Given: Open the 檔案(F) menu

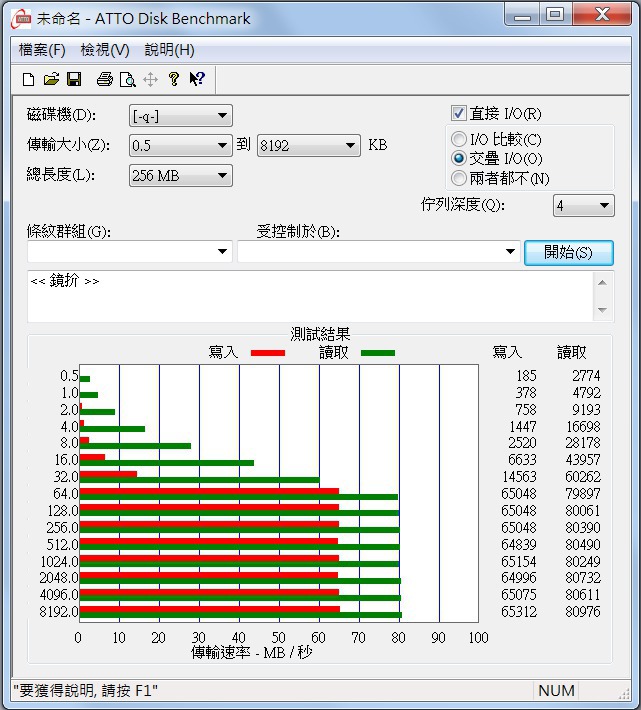Looking at the screenshot, I should tap(42, 50).
